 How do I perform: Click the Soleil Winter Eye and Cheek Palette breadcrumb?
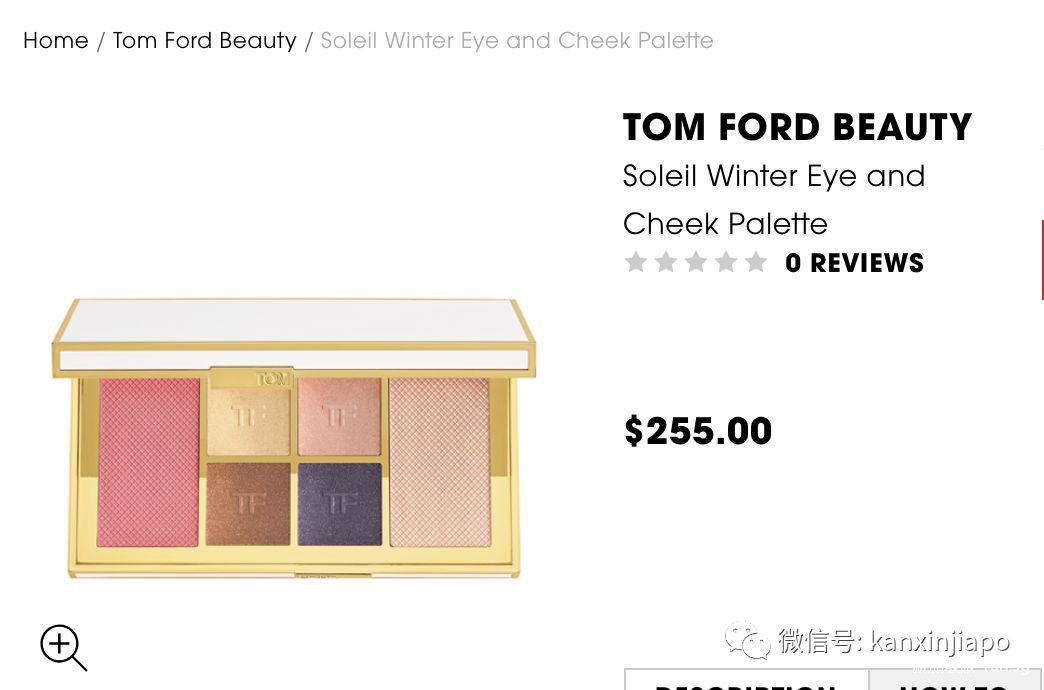tap(517, 41)
